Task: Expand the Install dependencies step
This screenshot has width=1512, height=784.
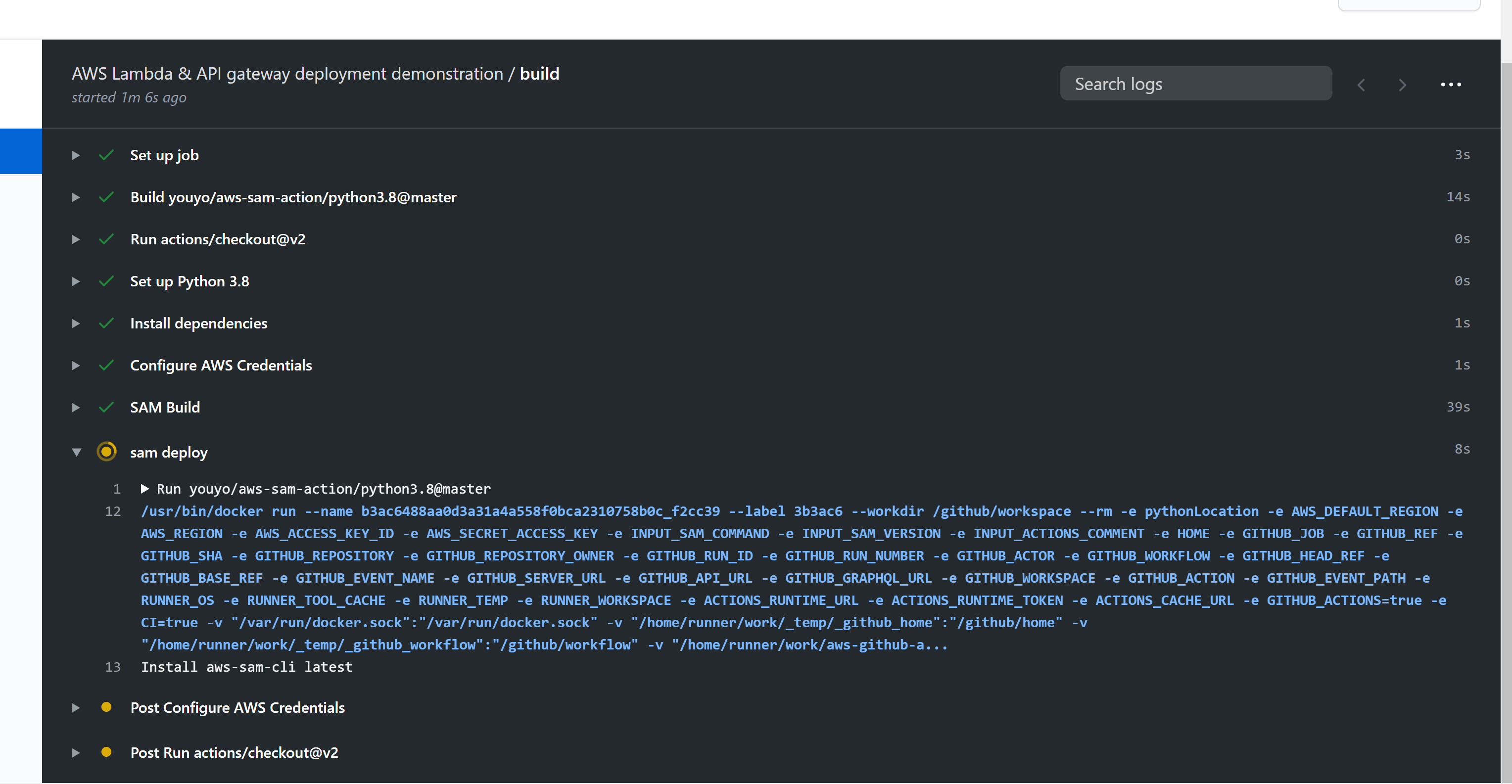Action: point(75,323)
